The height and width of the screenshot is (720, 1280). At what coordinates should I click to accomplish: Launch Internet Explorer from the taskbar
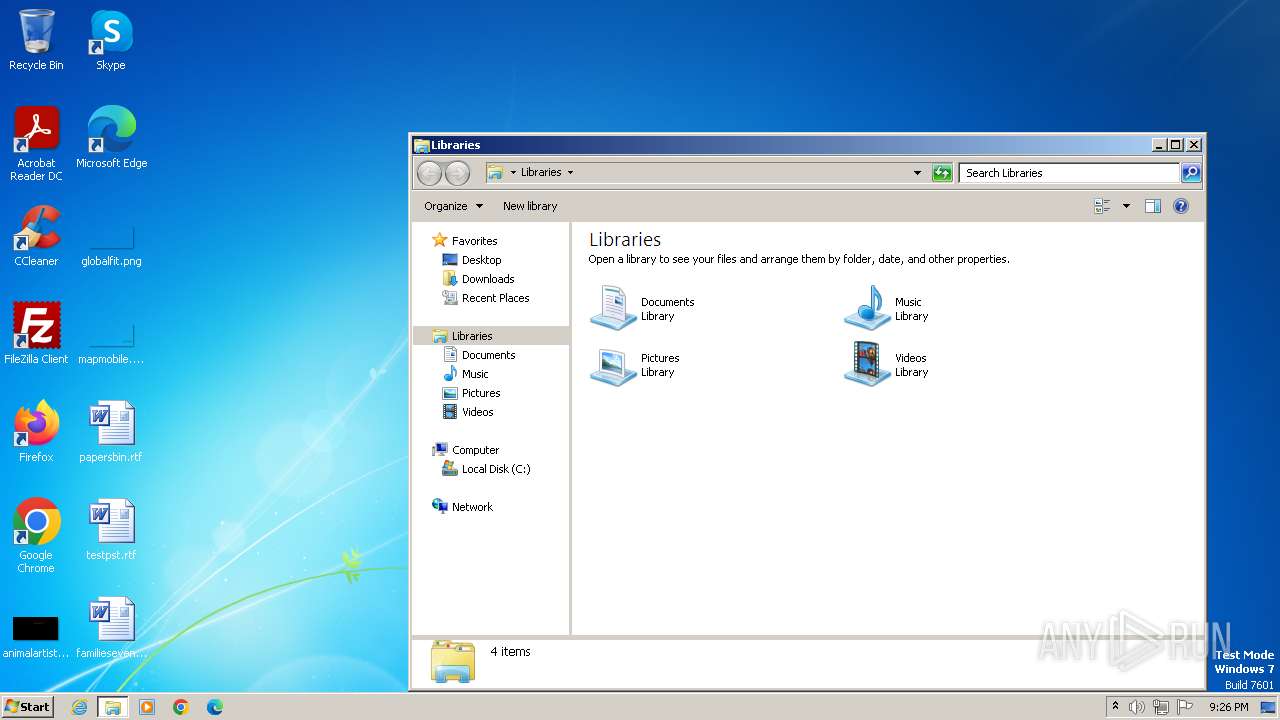coord(80,707)
